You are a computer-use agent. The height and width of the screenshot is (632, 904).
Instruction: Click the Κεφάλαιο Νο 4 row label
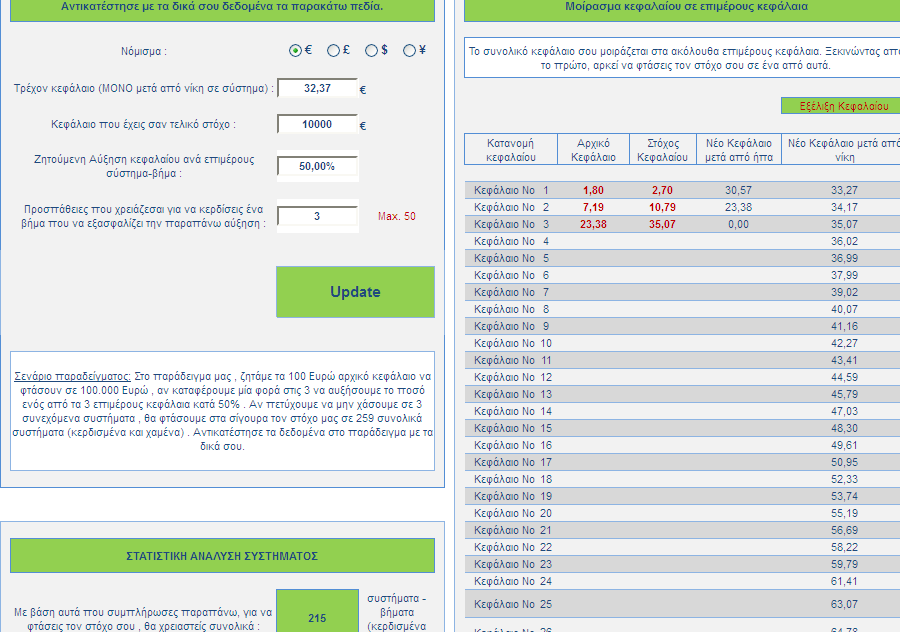(x=511, y=241)
